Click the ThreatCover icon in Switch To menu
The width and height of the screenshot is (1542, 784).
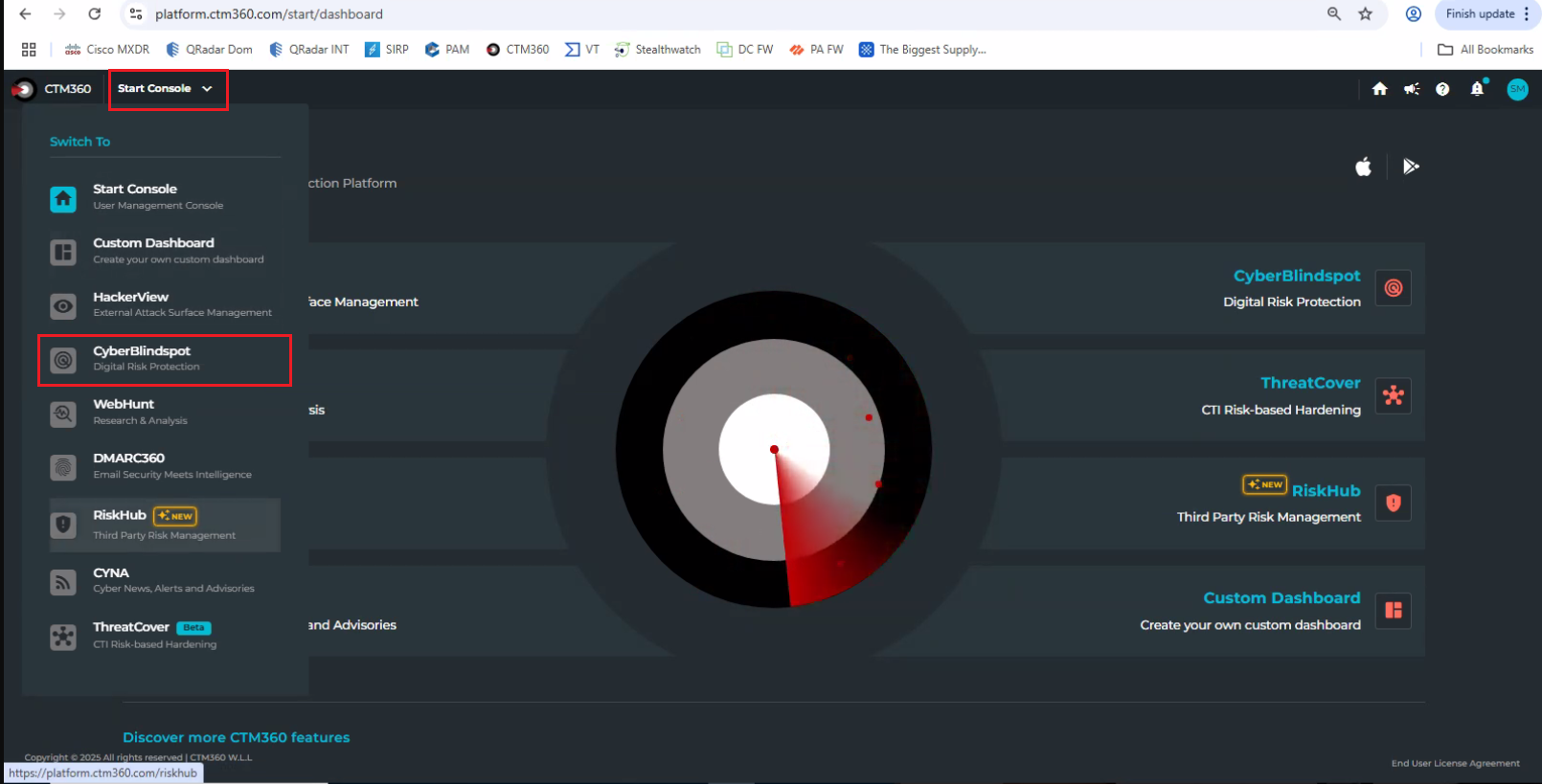[63, 637]
